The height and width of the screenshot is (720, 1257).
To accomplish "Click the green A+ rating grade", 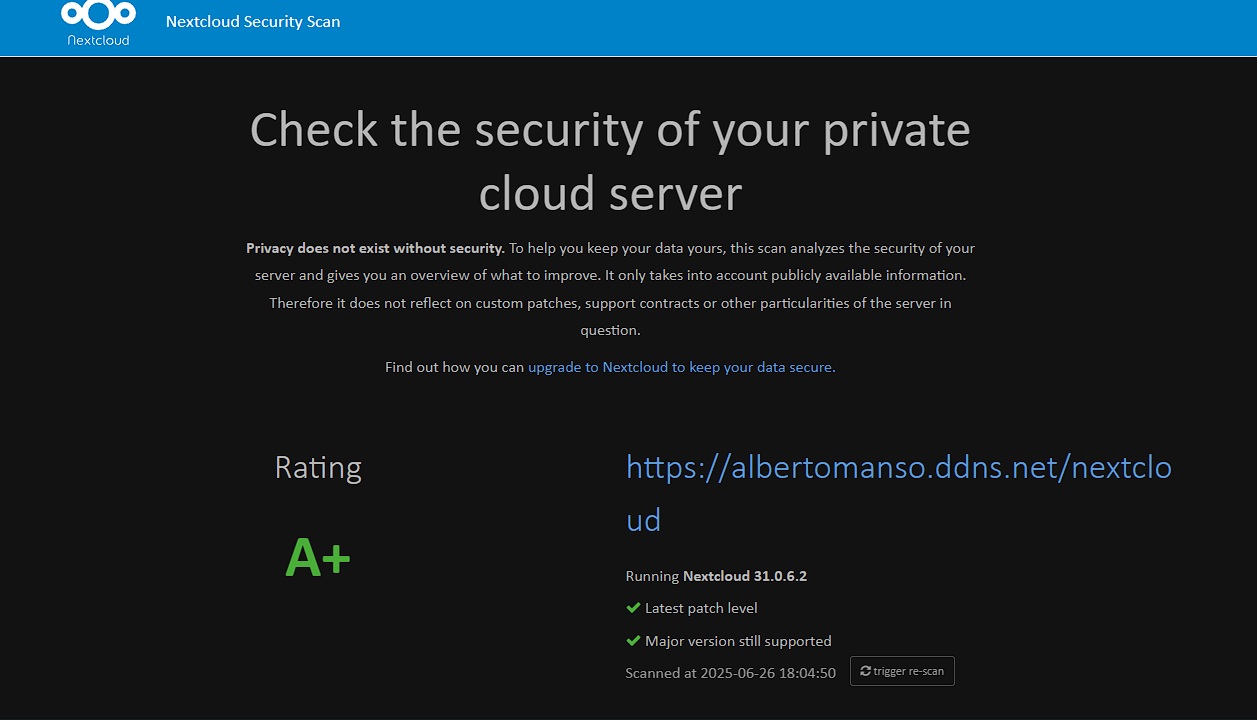I will [x=318, y=558].
